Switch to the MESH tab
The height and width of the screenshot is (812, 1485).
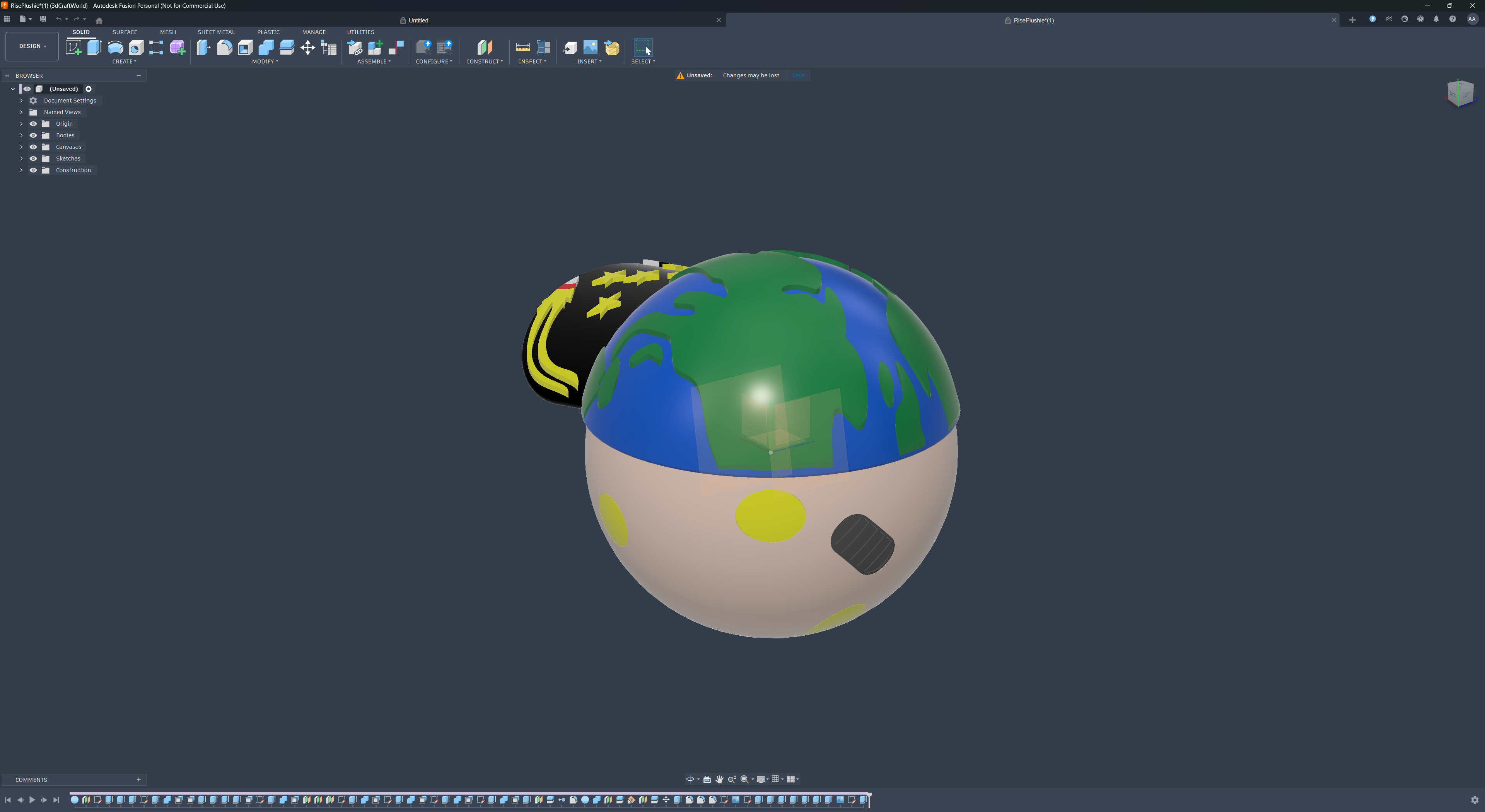(168, 32)
